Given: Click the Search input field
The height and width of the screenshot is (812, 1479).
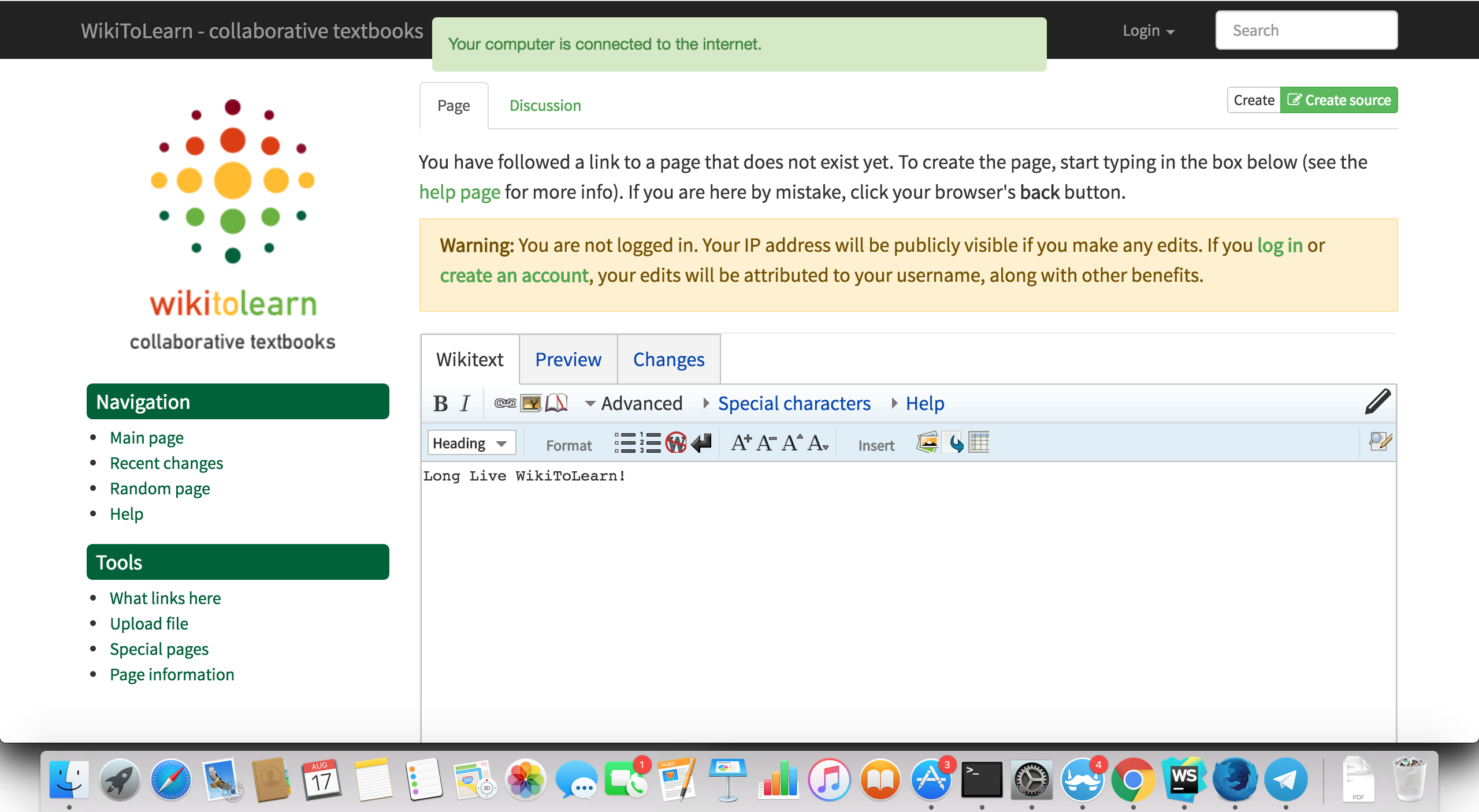Looking at the screenshot, I should coord(1306,31).
